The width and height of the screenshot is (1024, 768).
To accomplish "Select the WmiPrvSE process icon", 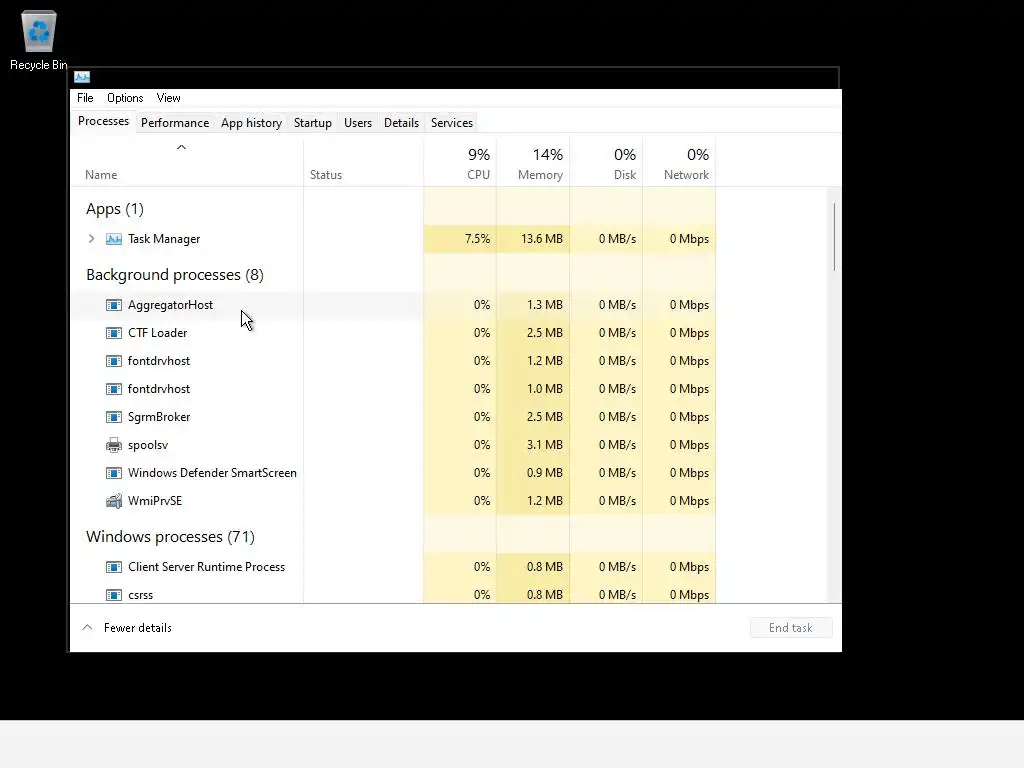I will (114, 501).
